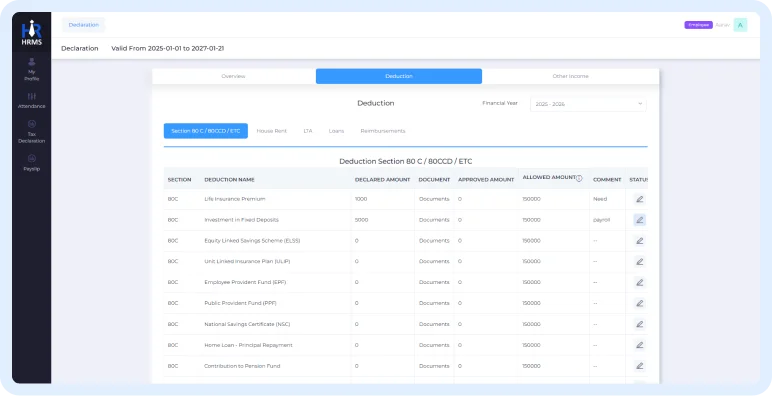The width and height of the screenshot is (772, 396).
Task: Click the user avatar letter A
Action: pos(740,25)
